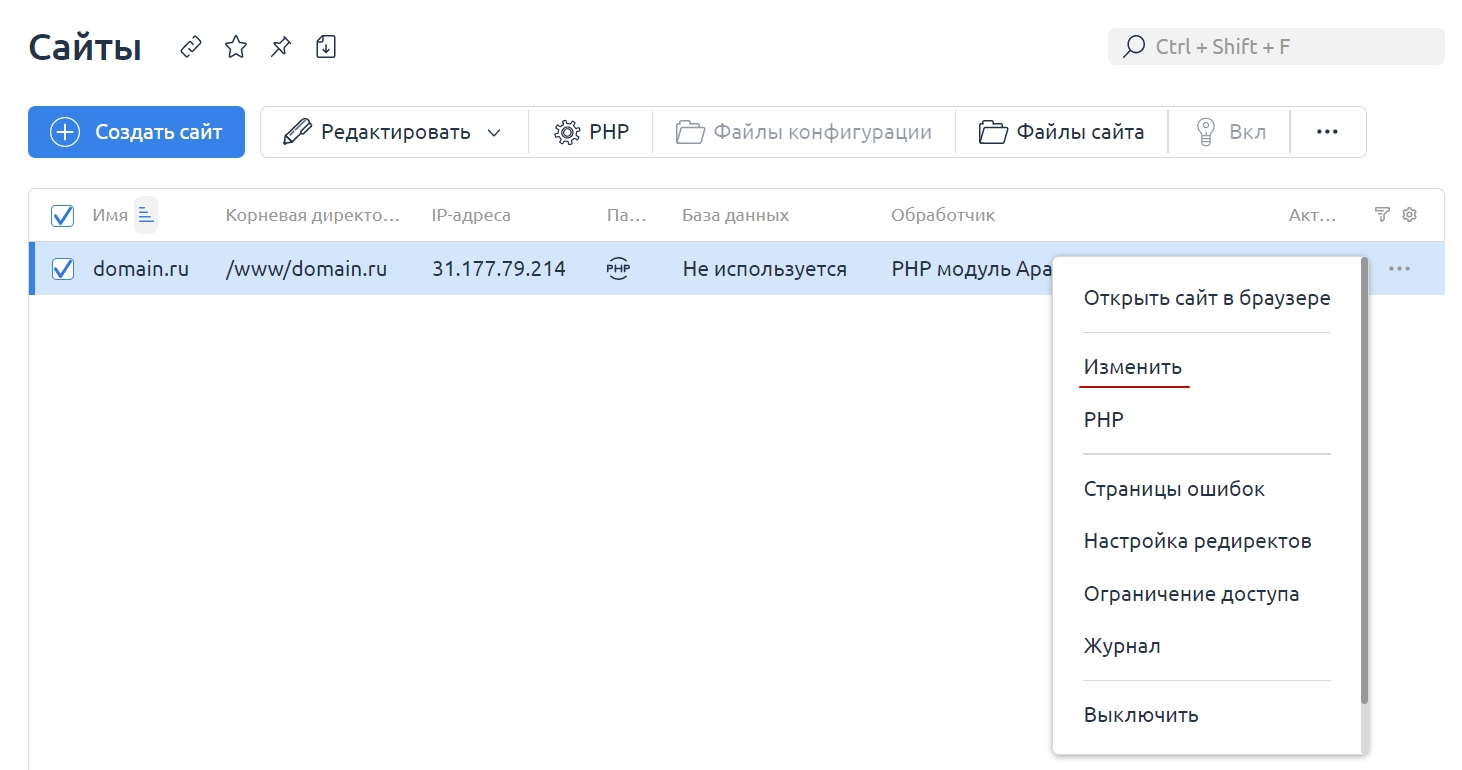Open table column settings gear icon
Image resolution: width=1462 pixels, height=770 pixels.
[x=1410, y=215]
